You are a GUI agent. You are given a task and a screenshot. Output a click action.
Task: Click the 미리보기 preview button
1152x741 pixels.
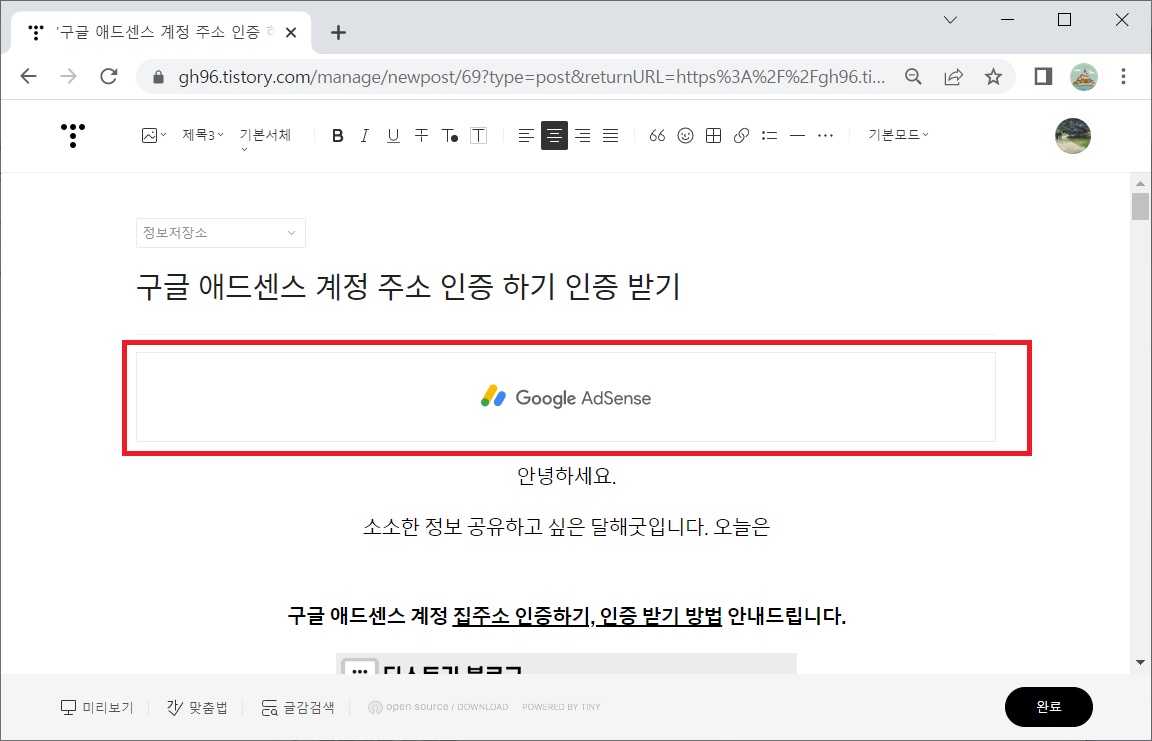[x=97, y=707]
